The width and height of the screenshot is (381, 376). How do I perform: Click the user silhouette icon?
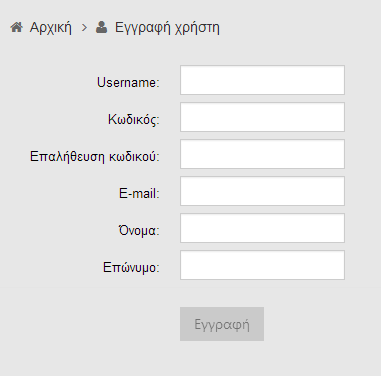[x=101, y=27]
